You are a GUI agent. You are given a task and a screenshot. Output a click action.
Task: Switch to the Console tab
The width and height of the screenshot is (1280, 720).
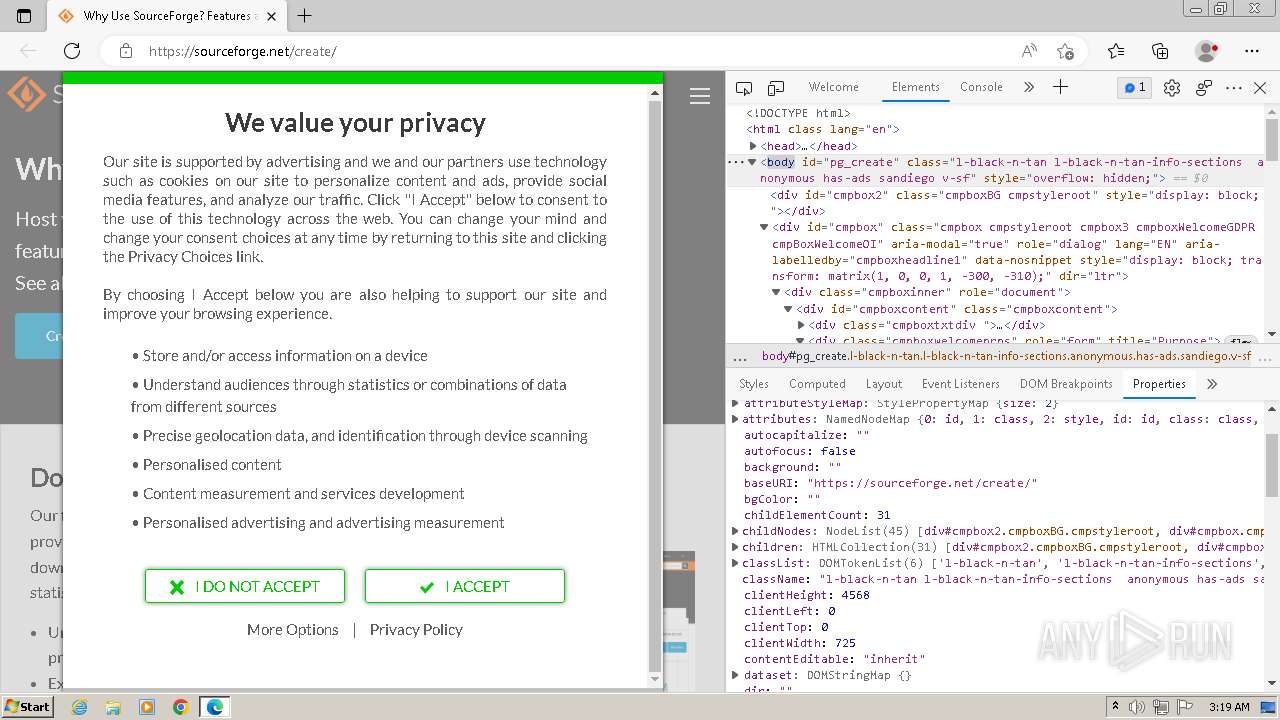tap(981, 87)
